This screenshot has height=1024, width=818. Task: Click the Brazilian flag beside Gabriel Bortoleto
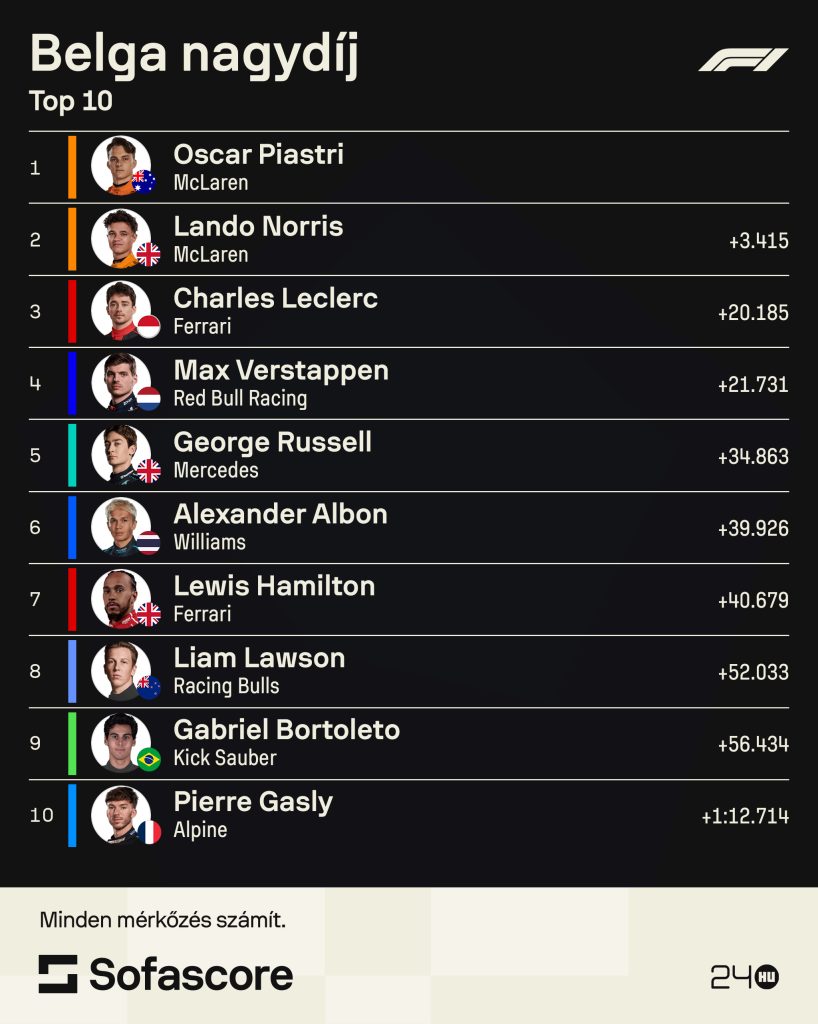[x=148, y=758]
